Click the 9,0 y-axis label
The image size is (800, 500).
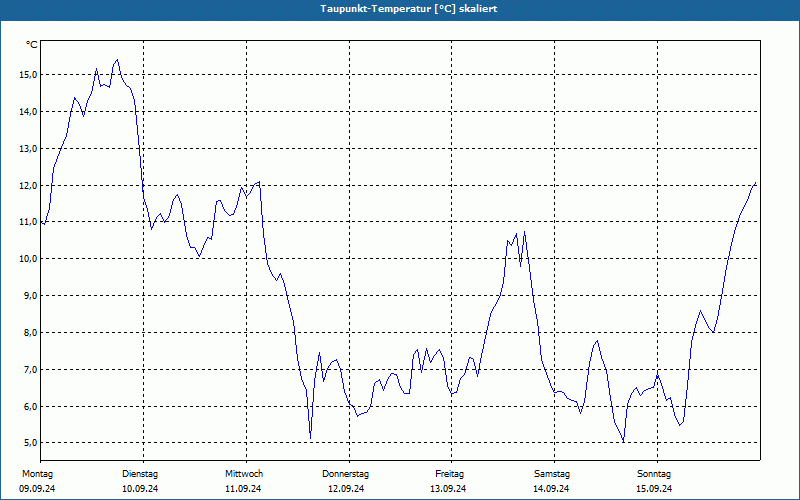pos(30,295)
